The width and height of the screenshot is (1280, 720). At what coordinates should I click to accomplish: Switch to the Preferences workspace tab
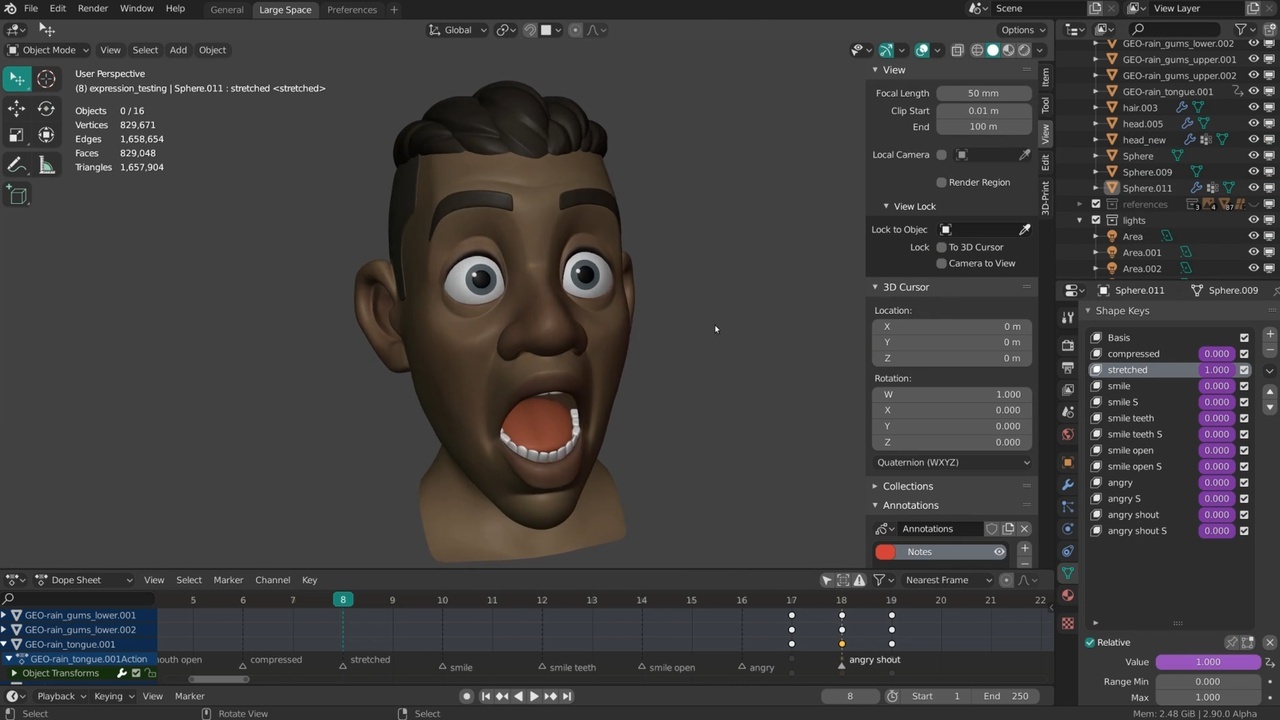(352, 10)
